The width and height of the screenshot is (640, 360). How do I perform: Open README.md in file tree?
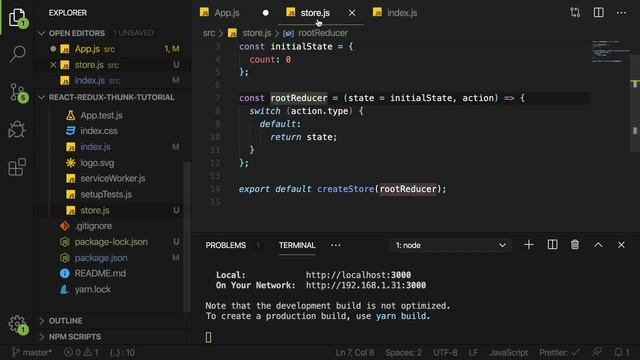point(100,273)
